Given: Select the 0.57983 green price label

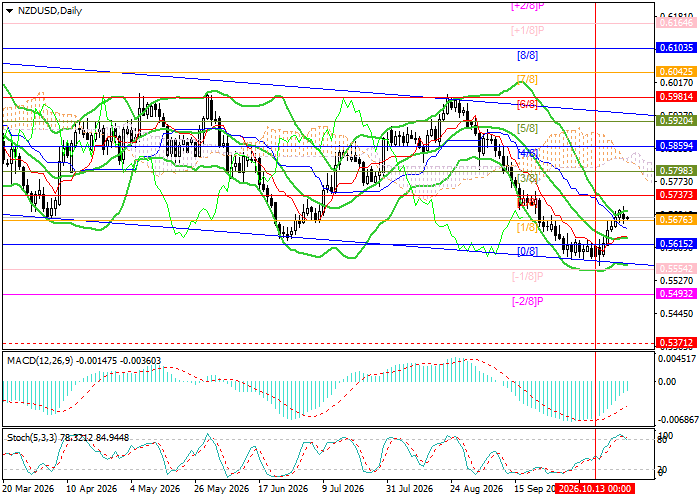Looking at the screenshot, I should (676, 171).
